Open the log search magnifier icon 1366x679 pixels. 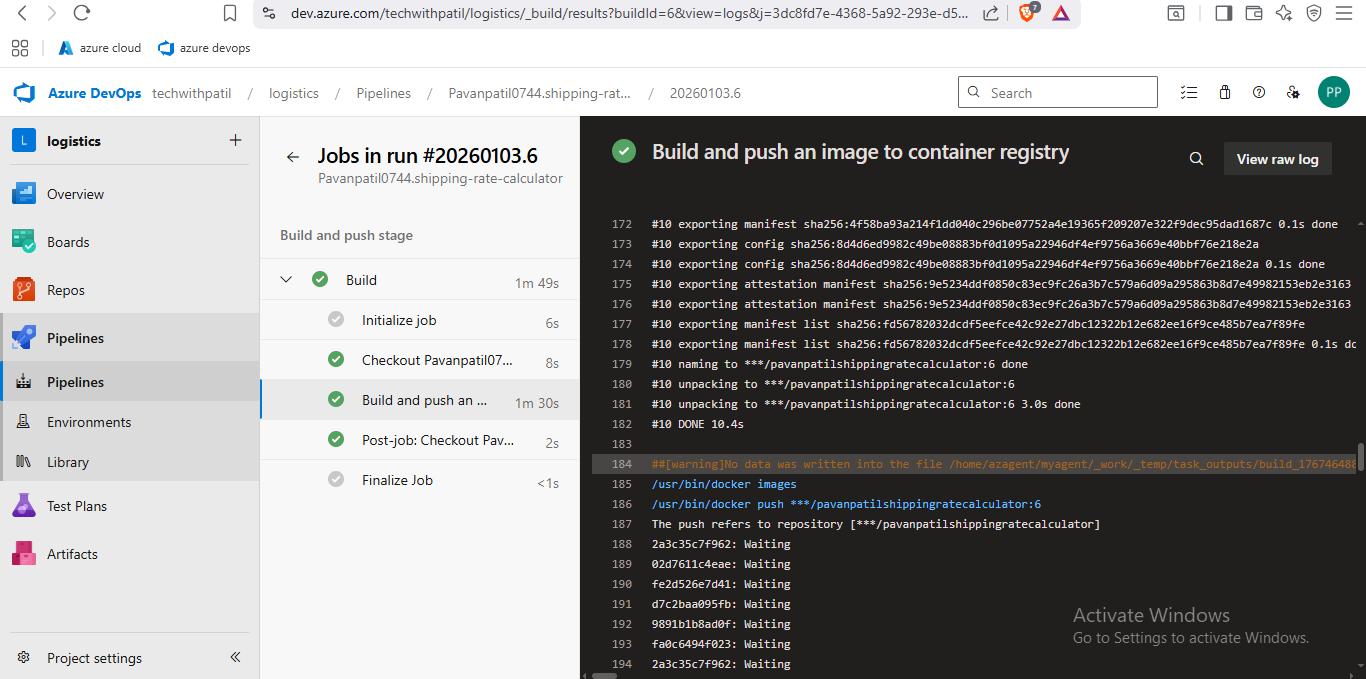point(1196,159)
